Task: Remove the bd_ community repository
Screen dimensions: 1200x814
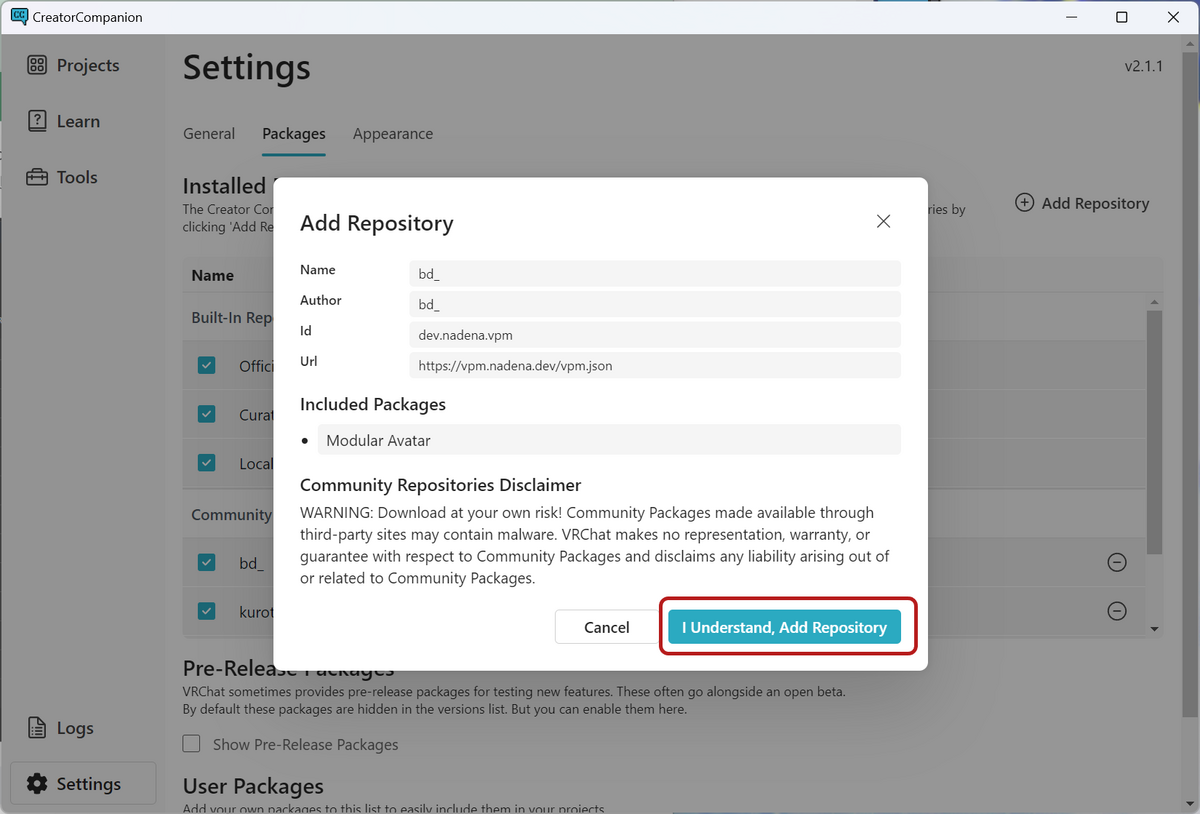Action: click(x=1117, y=563)
